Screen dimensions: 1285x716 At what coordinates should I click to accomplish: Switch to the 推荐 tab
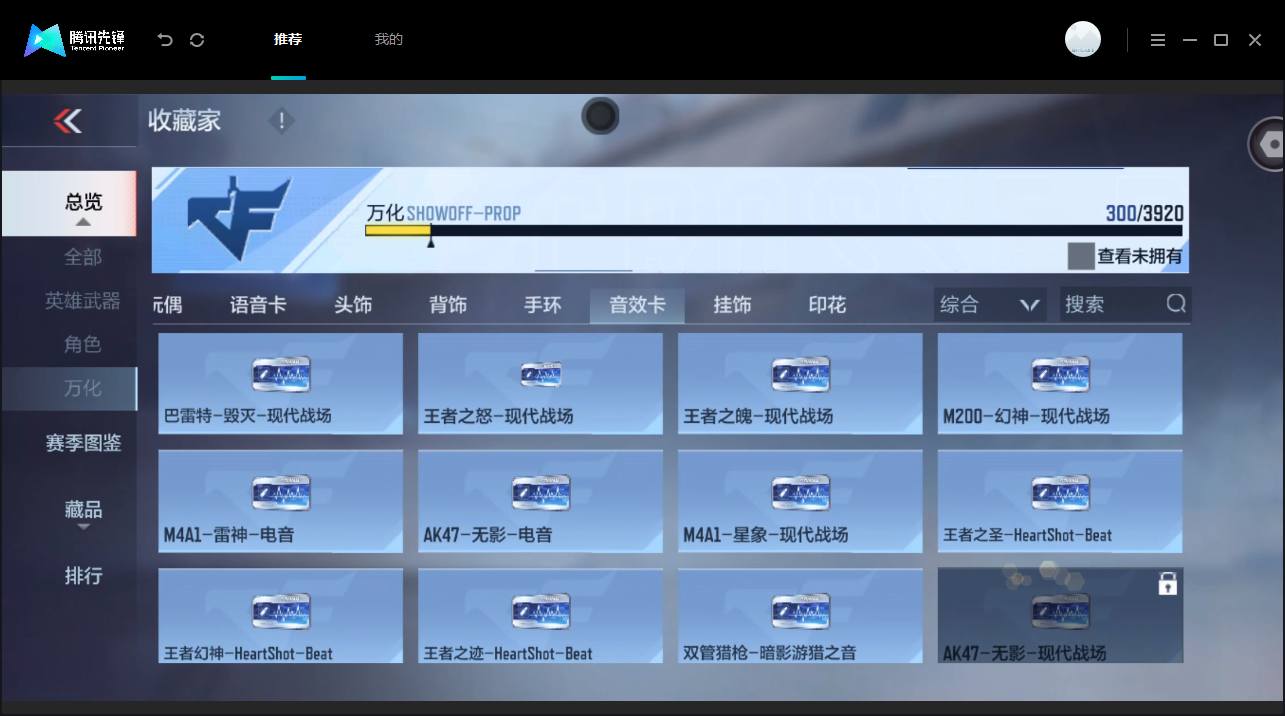point(288,39)
